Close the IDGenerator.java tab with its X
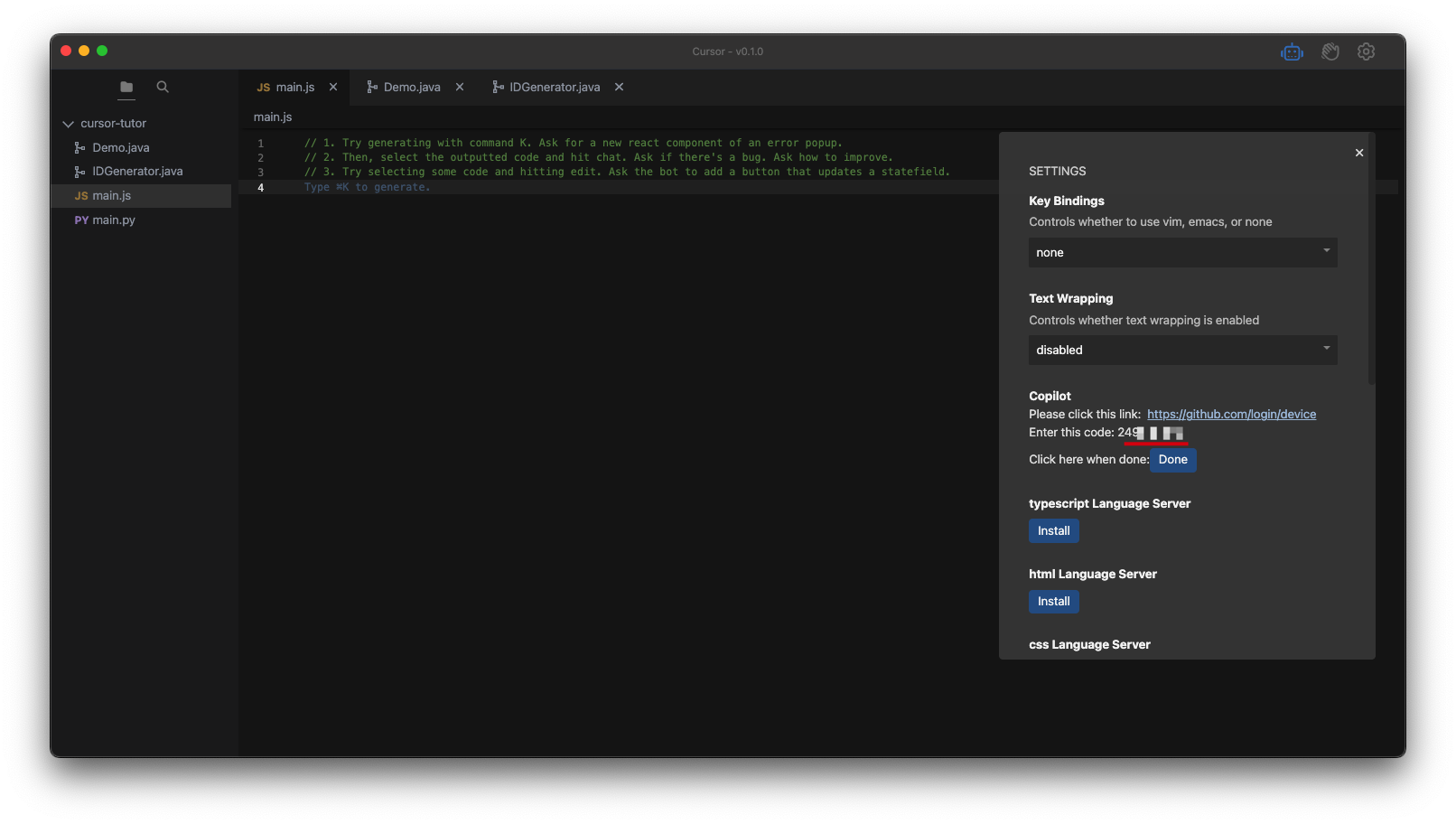Image resolution: width=1456 pixels, height=824 pixels. [x=619, y=87]
